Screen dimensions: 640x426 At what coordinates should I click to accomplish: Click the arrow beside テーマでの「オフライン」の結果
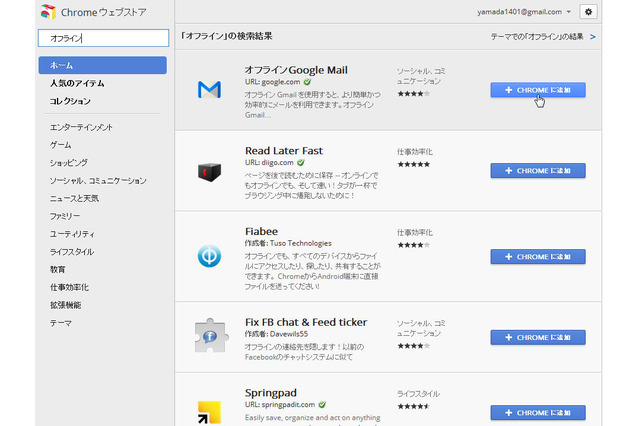593,37
